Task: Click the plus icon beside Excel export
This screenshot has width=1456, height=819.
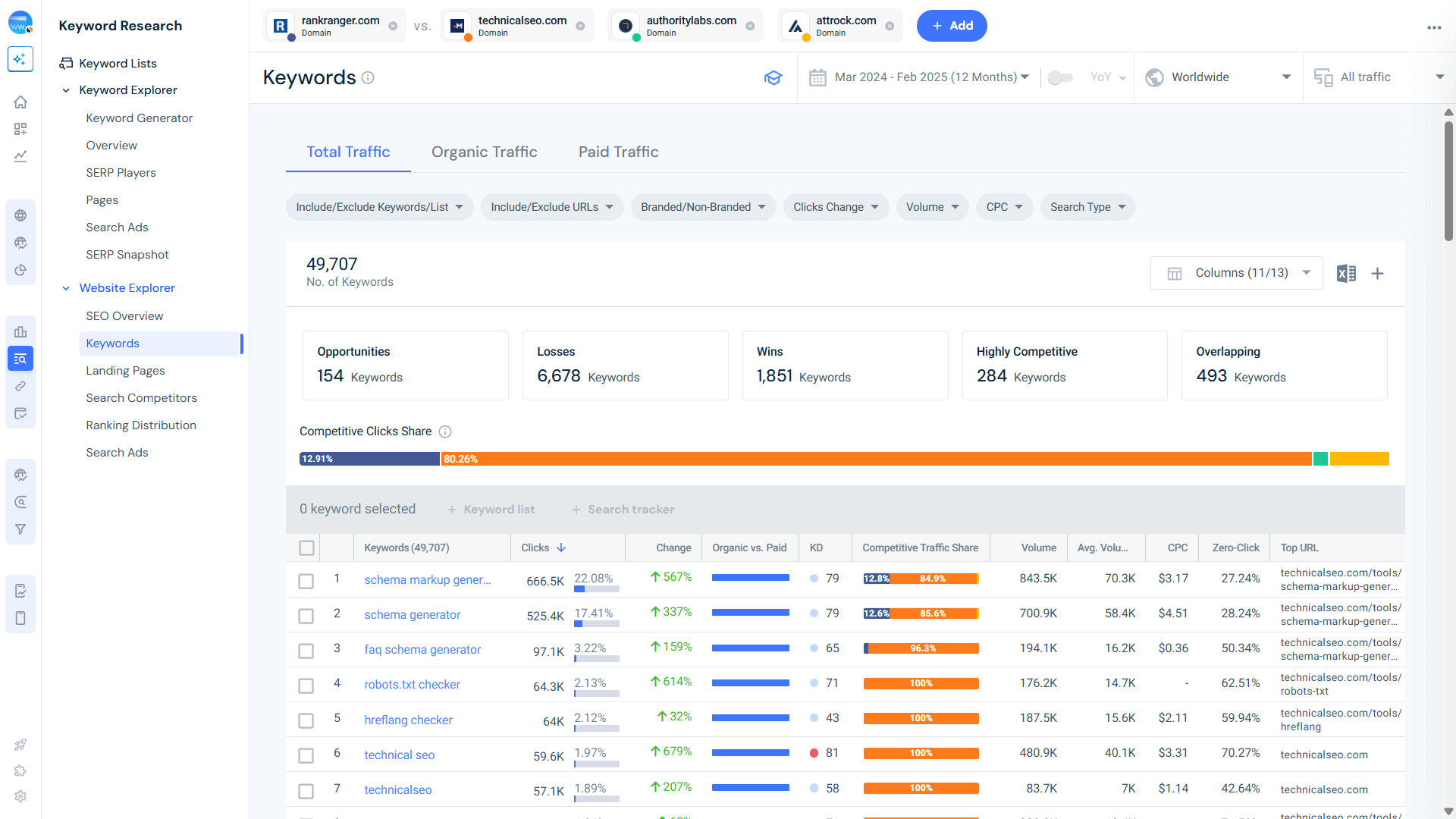Action: (1377, 273)
